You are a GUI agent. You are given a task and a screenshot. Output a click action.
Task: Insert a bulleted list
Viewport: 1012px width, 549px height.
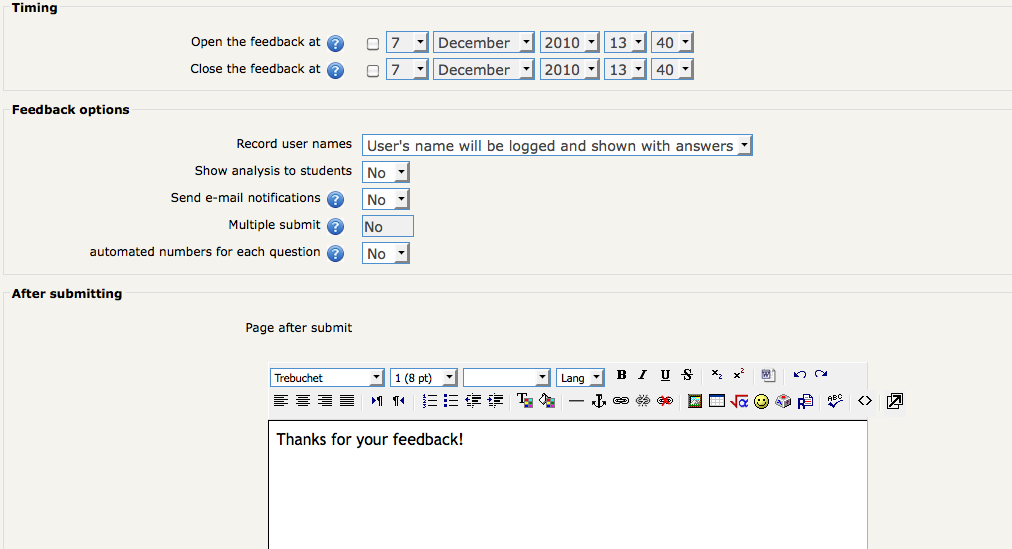point(451,401)
